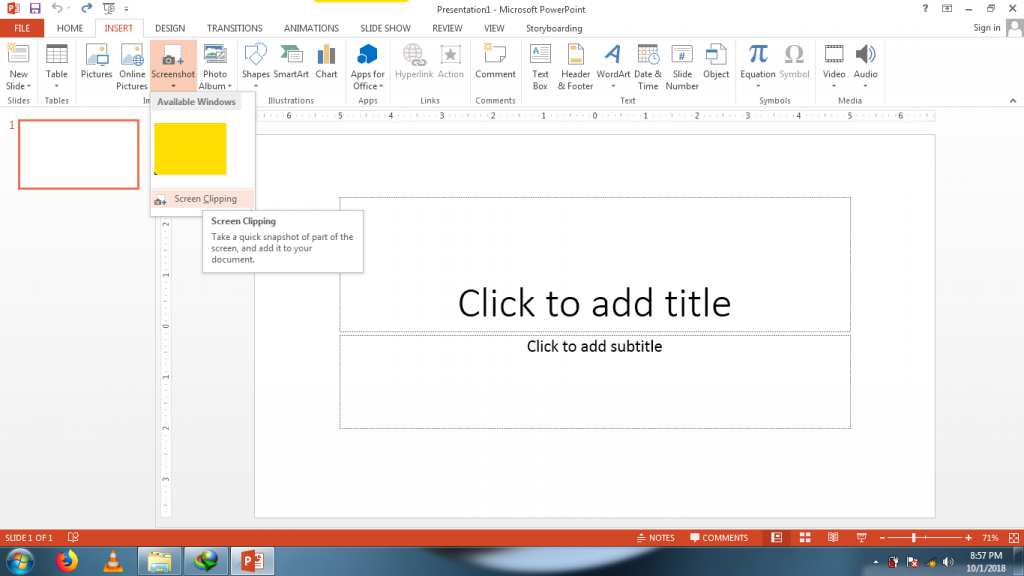This screenshot has height=576, width=1024.
Task: Toggle the Comments pane in the status bar
Action: click(x=717, y=538)
